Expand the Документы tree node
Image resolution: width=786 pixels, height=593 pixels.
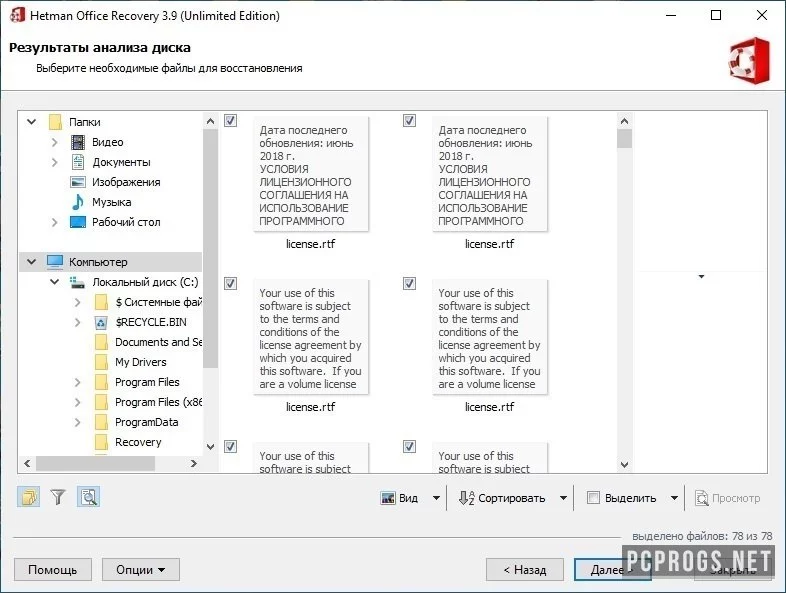click(54, 162)
